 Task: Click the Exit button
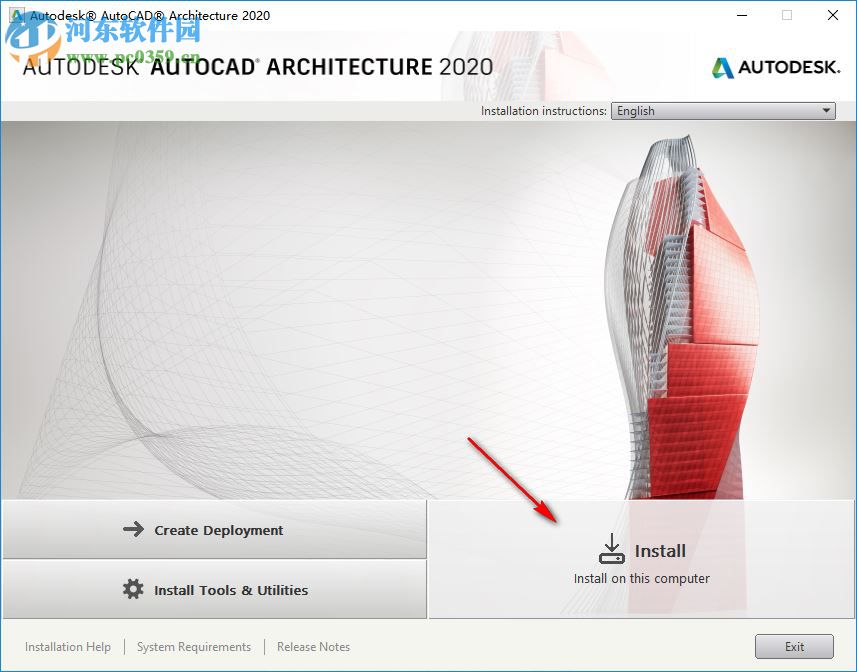[x=795, y=647]
